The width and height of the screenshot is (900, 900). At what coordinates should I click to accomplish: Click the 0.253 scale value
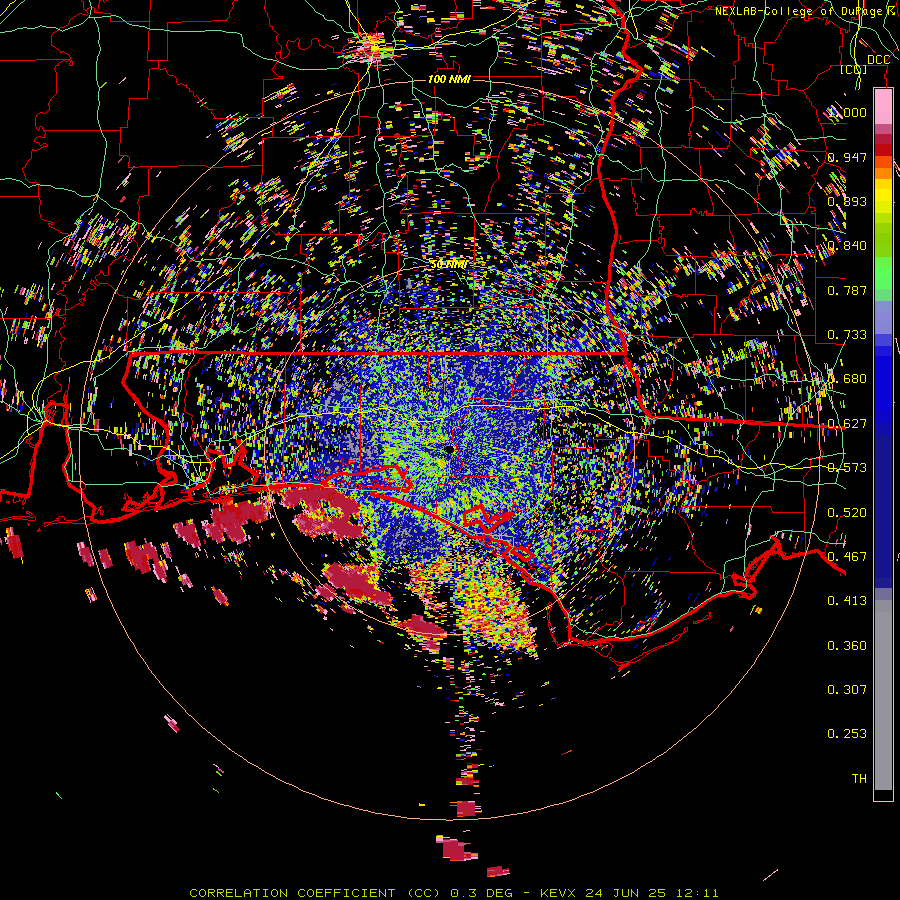click(x=847, y=734)
